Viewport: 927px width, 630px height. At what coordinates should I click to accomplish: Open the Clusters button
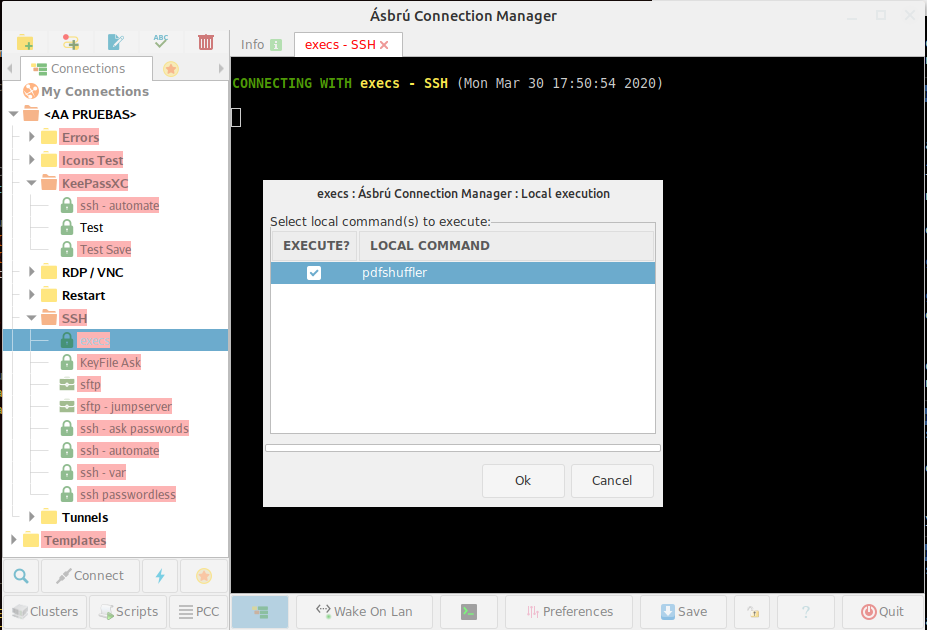45,612
